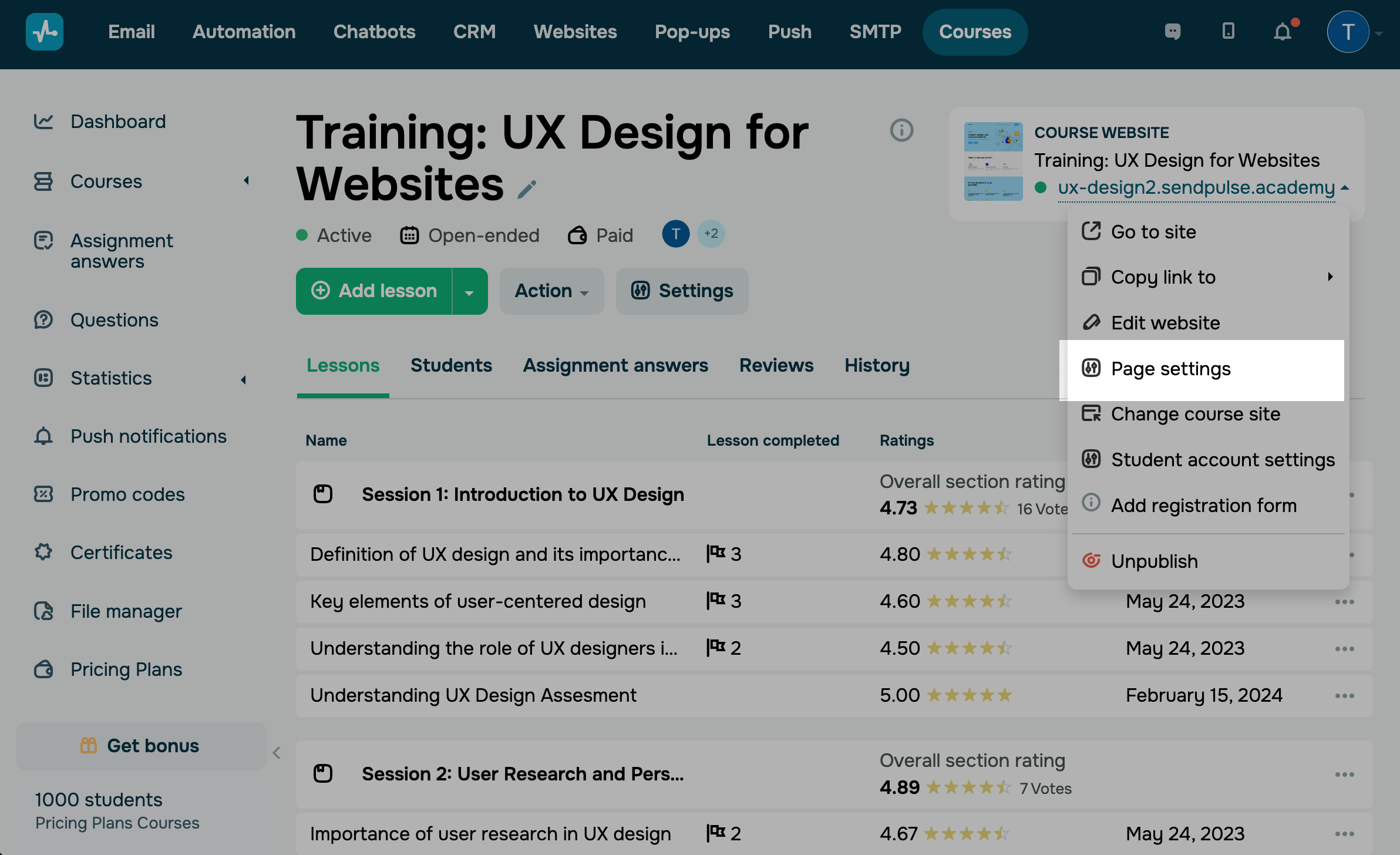1400x855 pixels.
Task: Switch to the Students tab
Action: 451,365
